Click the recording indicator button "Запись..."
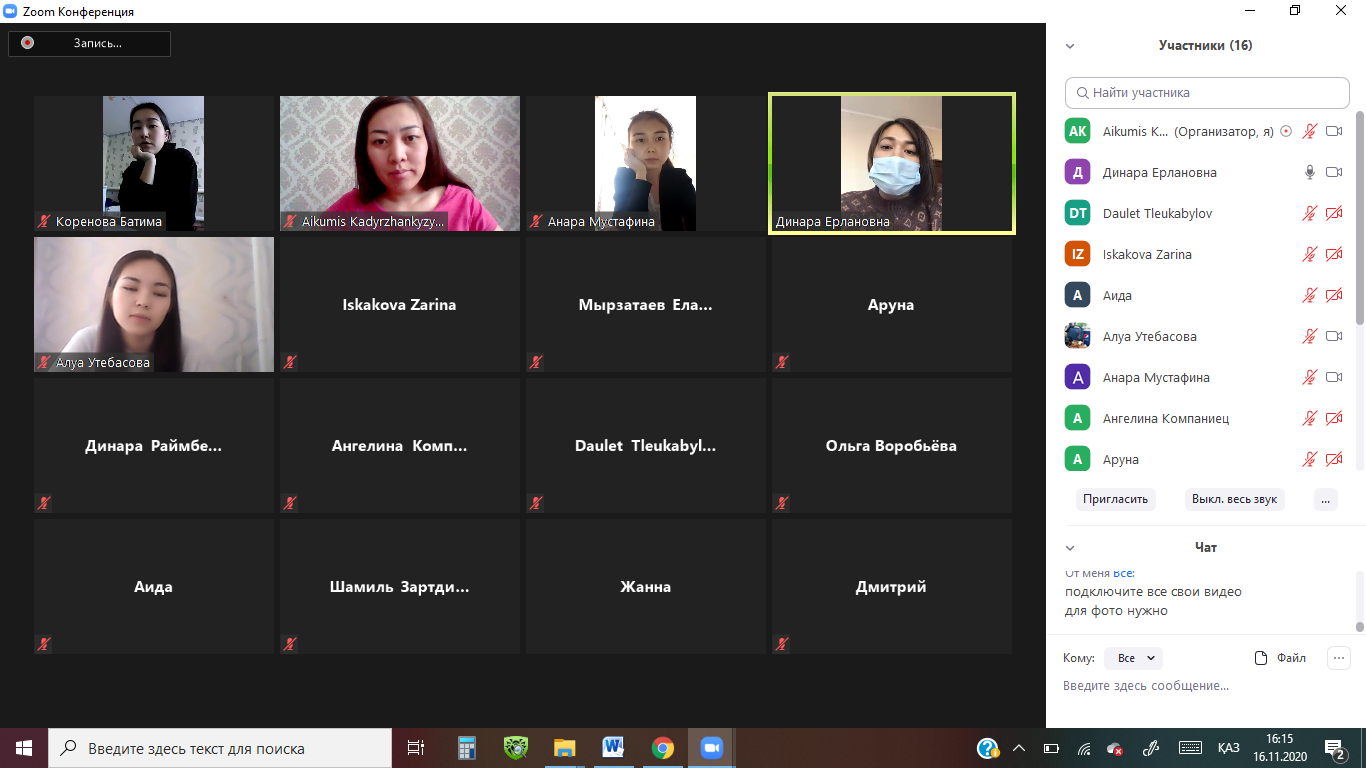 pyautogui.click(x=89, y=43)
